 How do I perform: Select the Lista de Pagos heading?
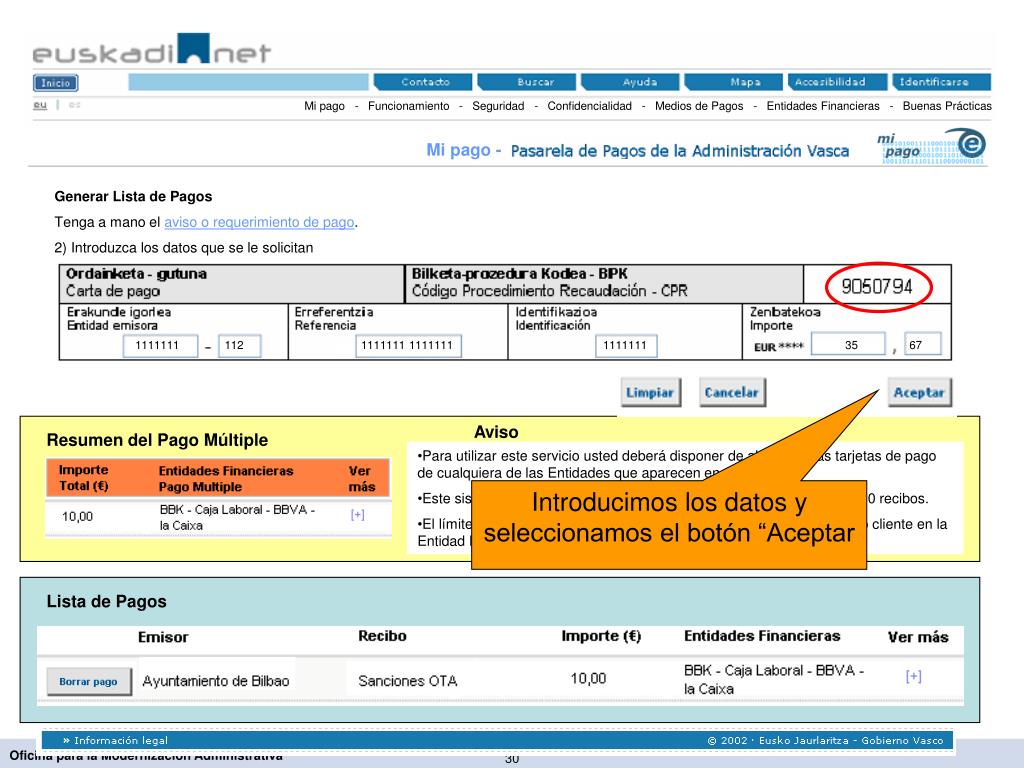pyautogui.click(x=106, y=601)
